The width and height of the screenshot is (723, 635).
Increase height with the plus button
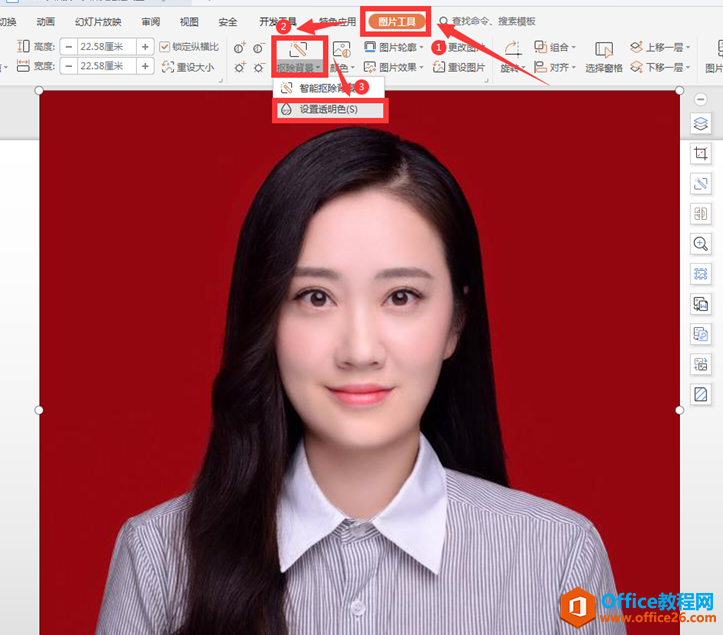tap(145, 46)
